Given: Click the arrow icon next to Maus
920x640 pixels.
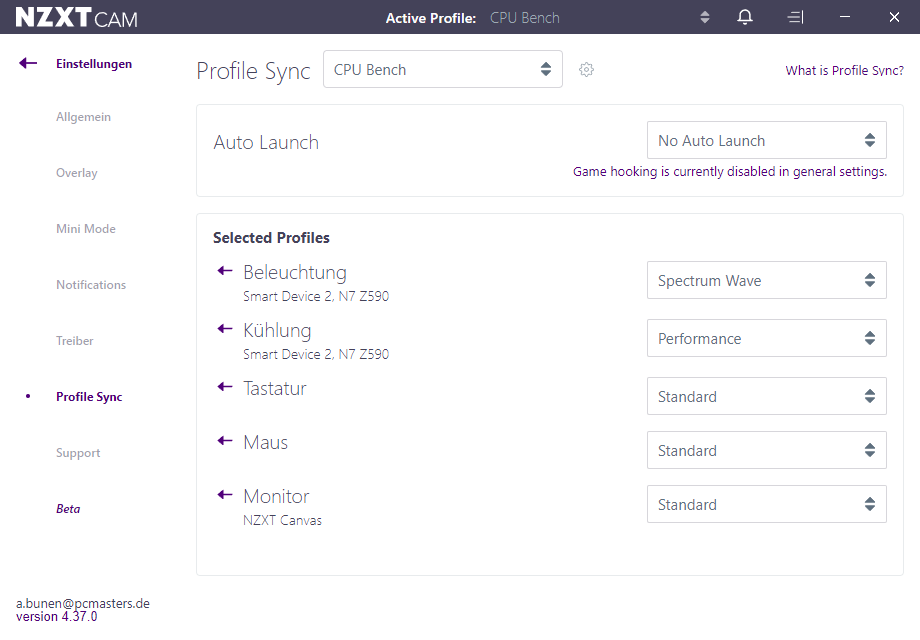Looking at the screenshot, I should click(225, 441).
